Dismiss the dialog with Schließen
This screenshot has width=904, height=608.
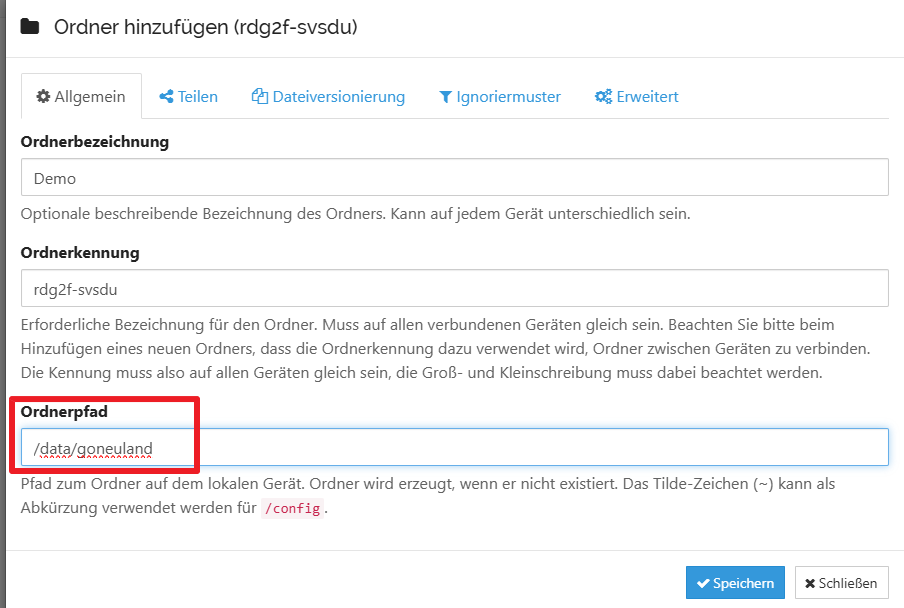click(841, 583)
